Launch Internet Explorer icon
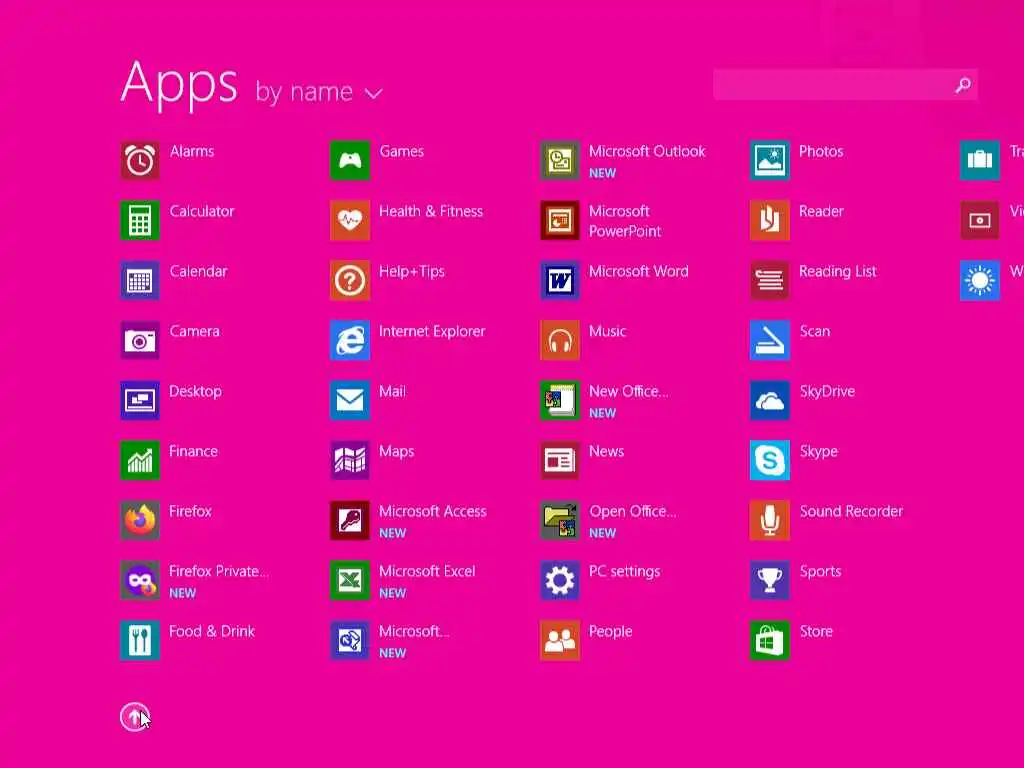The image size is (1024, 768). [350, 340]
